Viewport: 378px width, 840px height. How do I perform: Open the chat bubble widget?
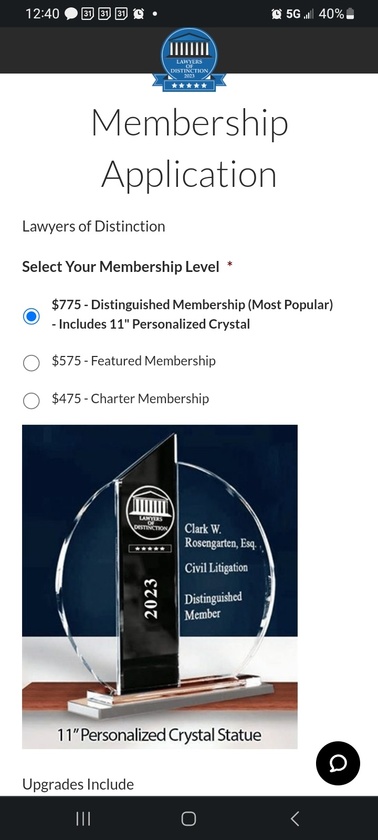tap(338, 763)
